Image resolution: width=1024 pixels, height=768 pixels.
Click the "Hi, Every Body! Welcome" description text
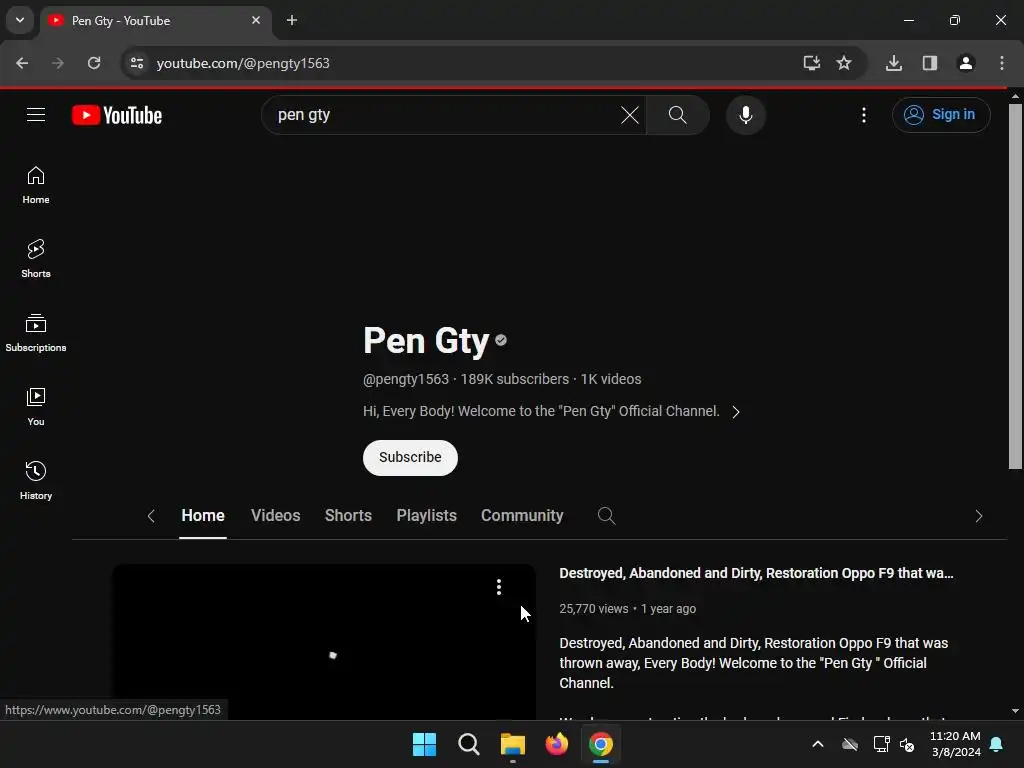point(541,411)
